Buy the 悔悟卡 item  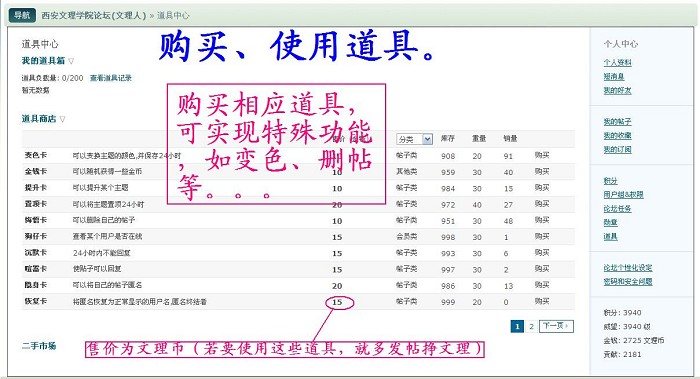tap(542, 220)
